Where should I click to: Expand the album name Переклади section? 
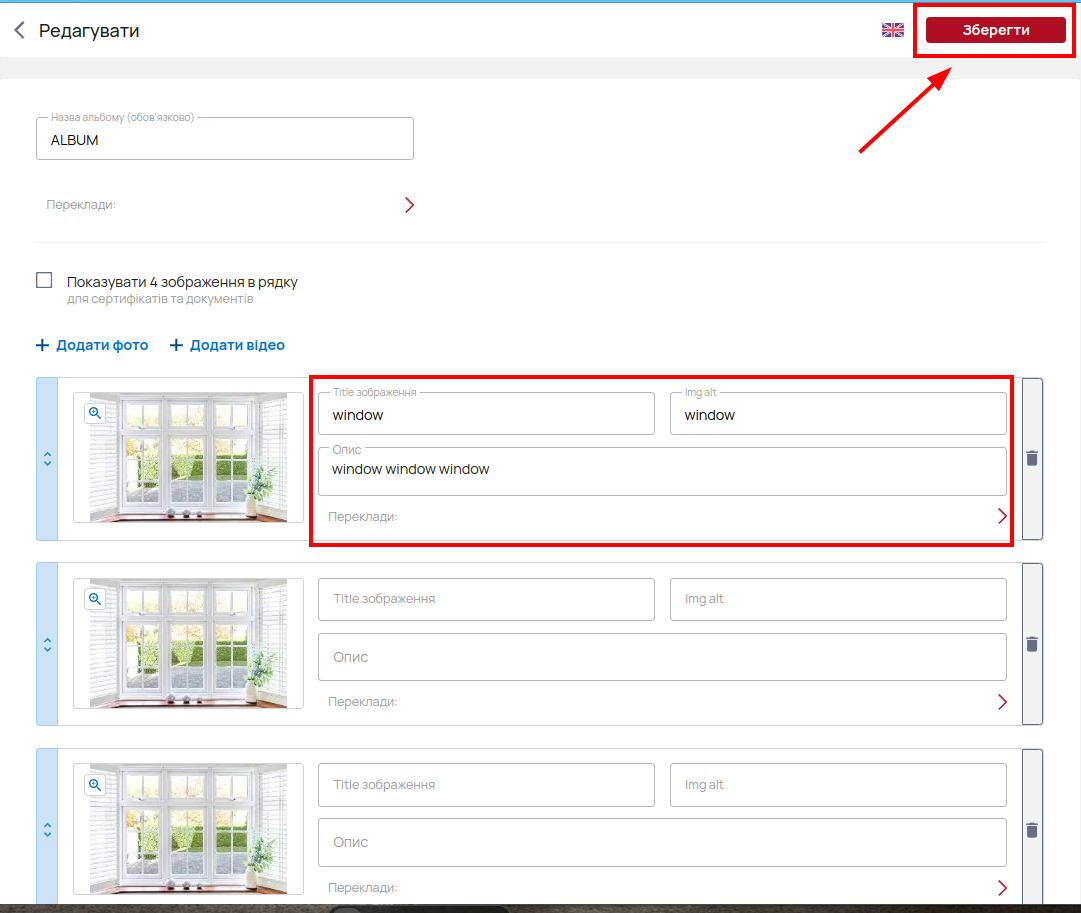410,205
